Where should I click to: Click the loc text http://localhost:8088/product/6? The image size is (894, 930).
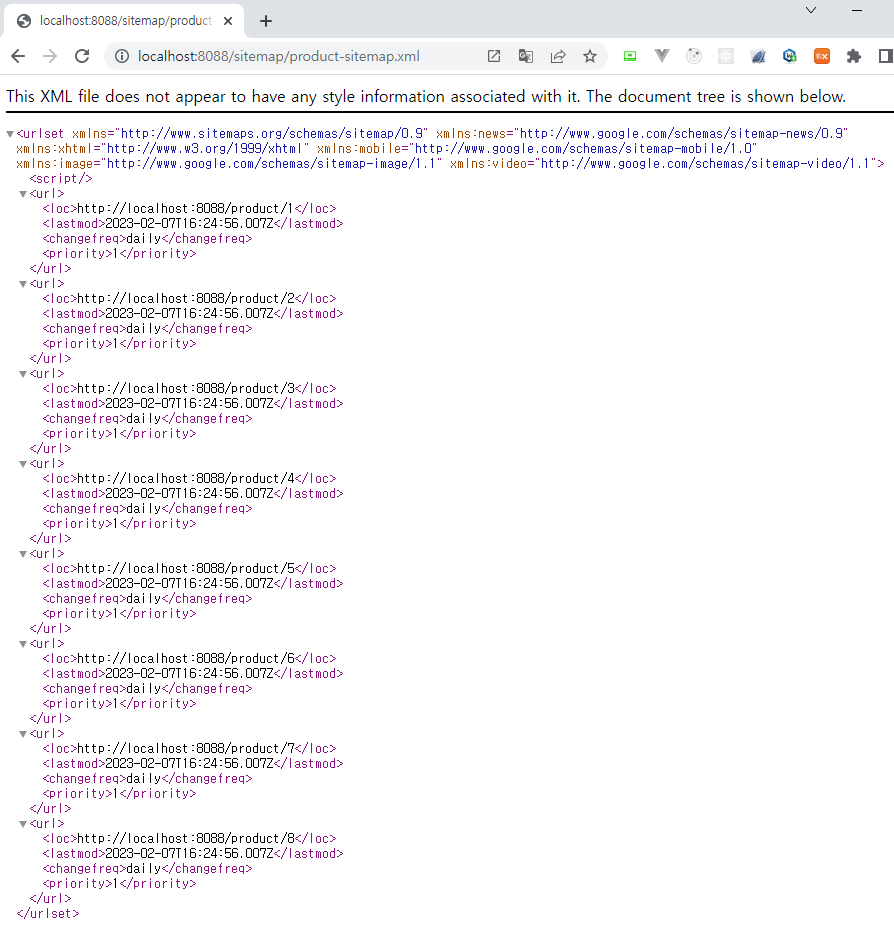pyautogui.click(x=185, y=659)
